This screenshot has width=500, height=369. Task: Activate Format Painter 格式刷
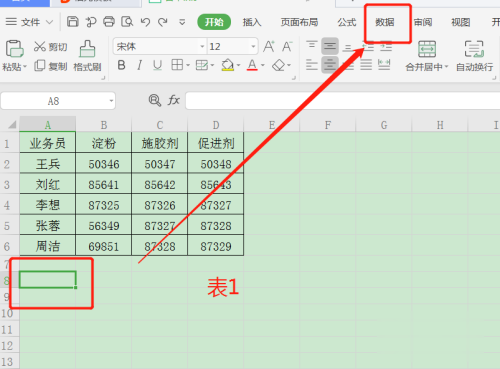click(x=87, y=56)
